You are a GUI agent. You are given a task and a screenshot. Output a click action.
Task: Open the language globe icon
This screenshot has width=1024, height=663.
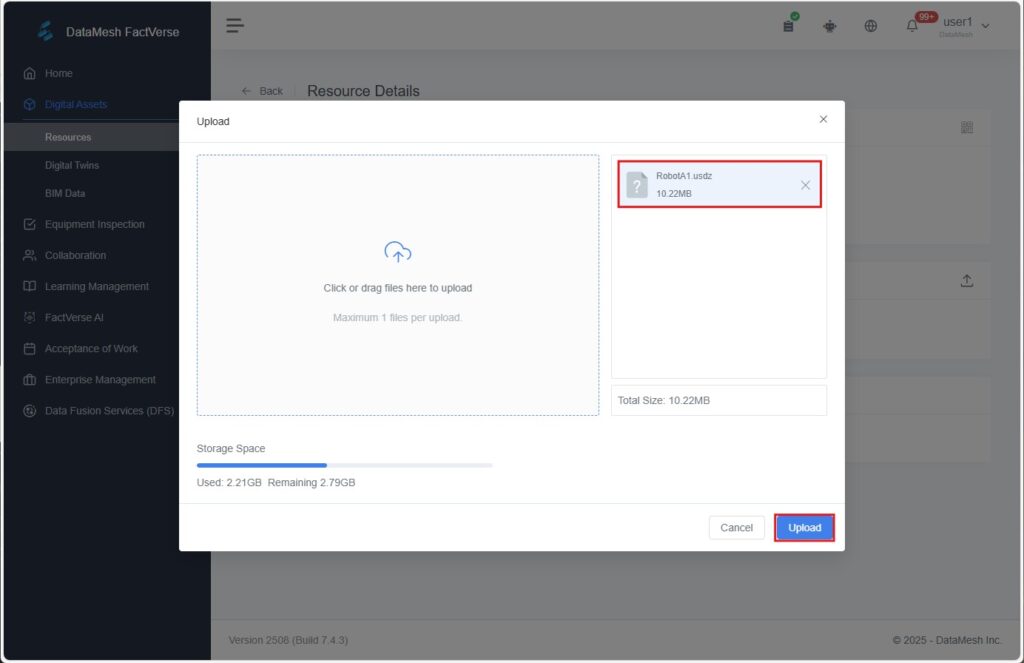coord(870,27)
